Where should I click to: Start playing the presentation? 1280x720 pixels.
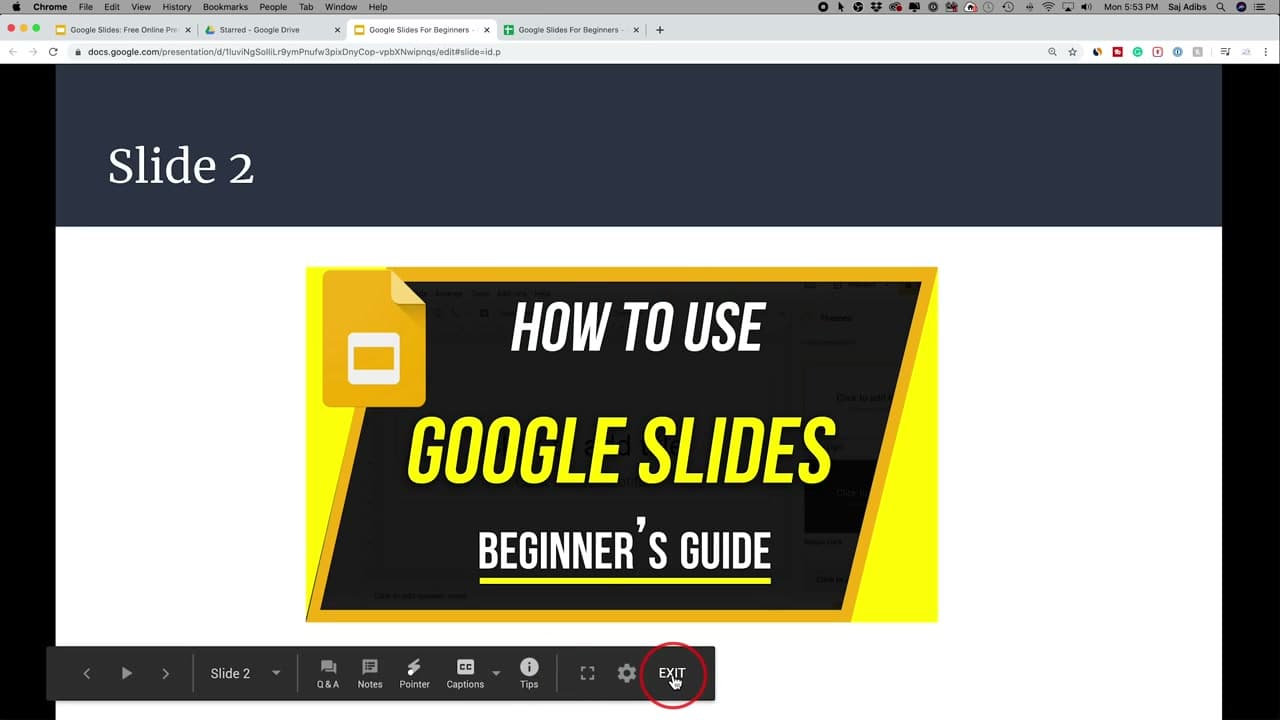click(x=127, y=674)
